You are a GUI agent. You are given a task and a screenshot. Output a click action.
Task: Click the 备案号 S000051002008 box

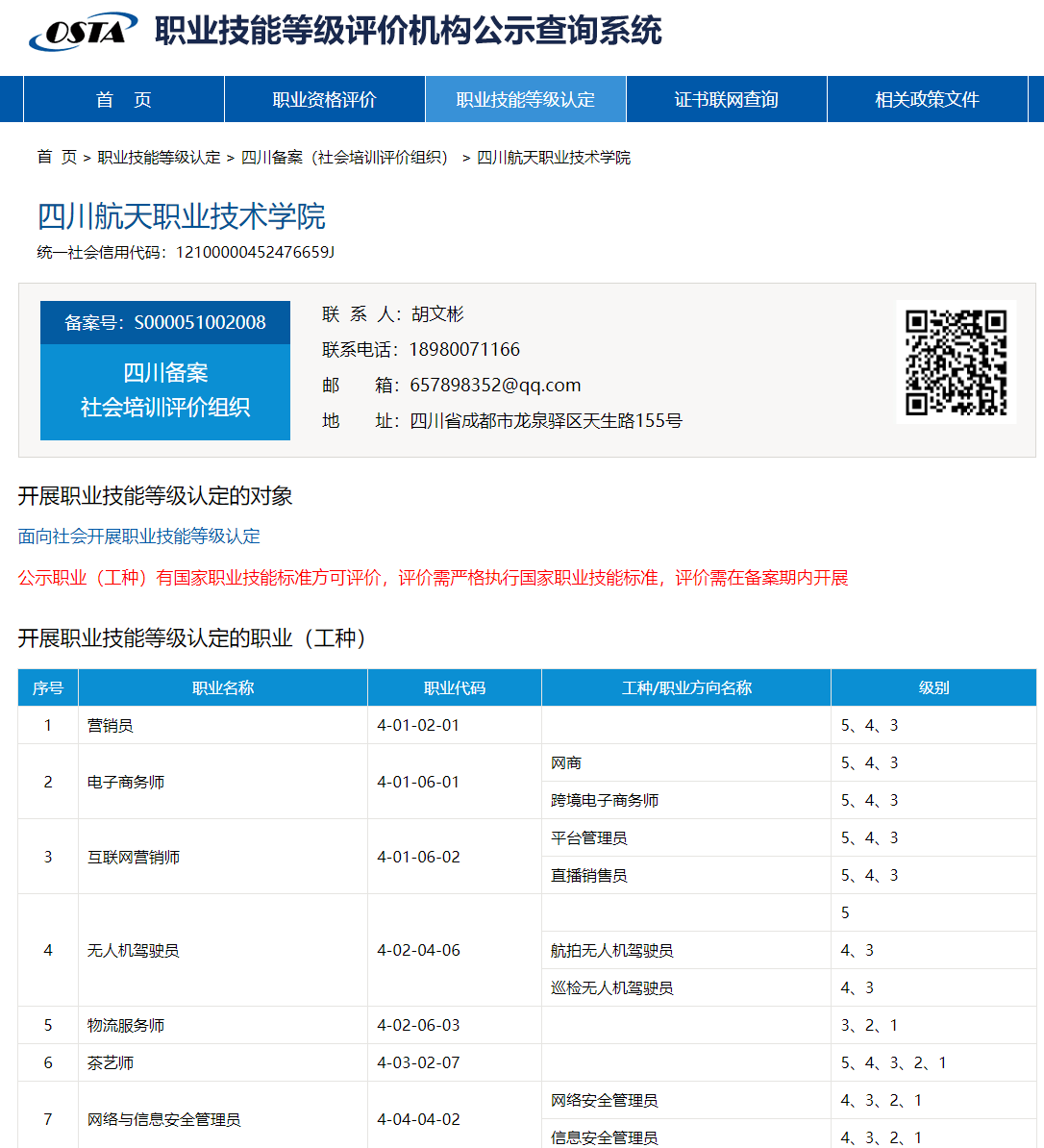pos(165,323)
